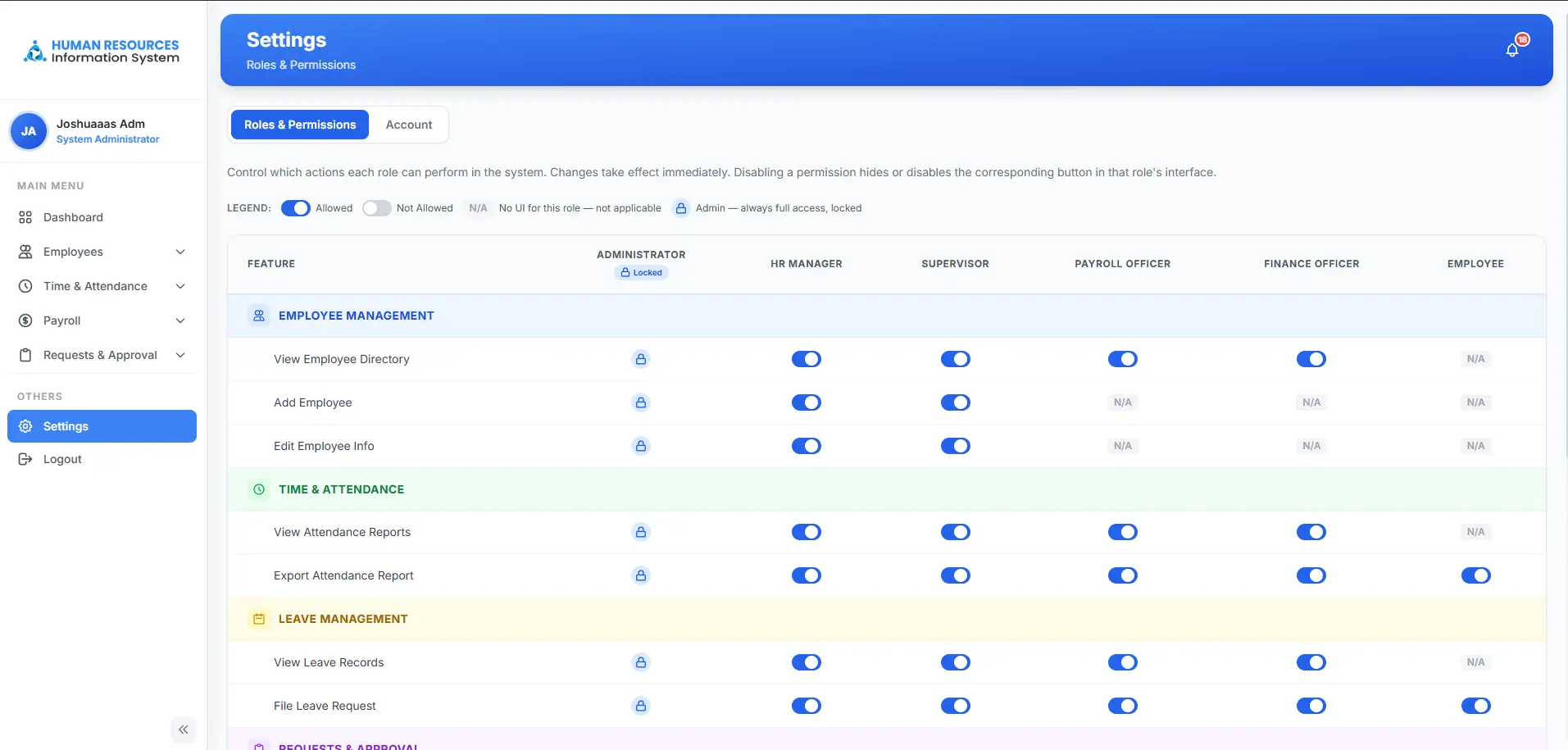Collapse sidebar with double-chevron icon
The image size is (1568, 750).
tap(184, 730)
